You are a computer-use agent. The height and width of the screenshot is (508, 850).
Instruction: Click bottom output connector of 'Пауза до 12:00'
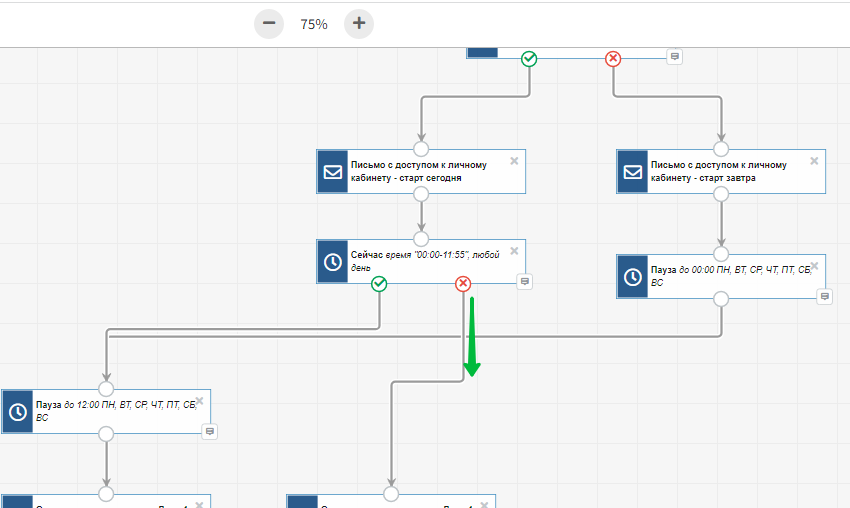pyautogui.click(x=106, y=433)
